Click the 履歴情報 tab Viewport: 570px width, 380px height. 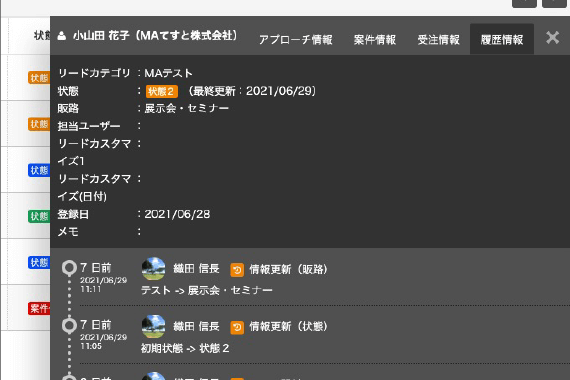(x=502, y=40)
